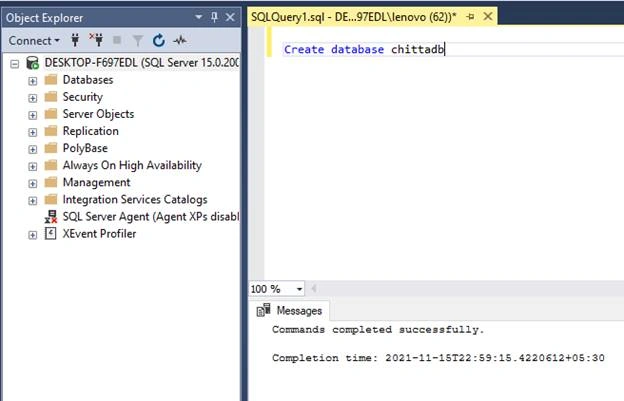This screenshot has width=624, height=401.
Task: Select the Messages results tab
Action: point(290,310)
